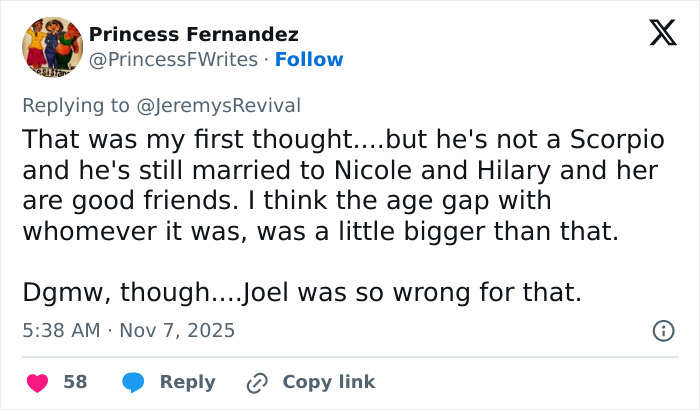Open the 5:38 AM timestamp link

pos(62,329)
